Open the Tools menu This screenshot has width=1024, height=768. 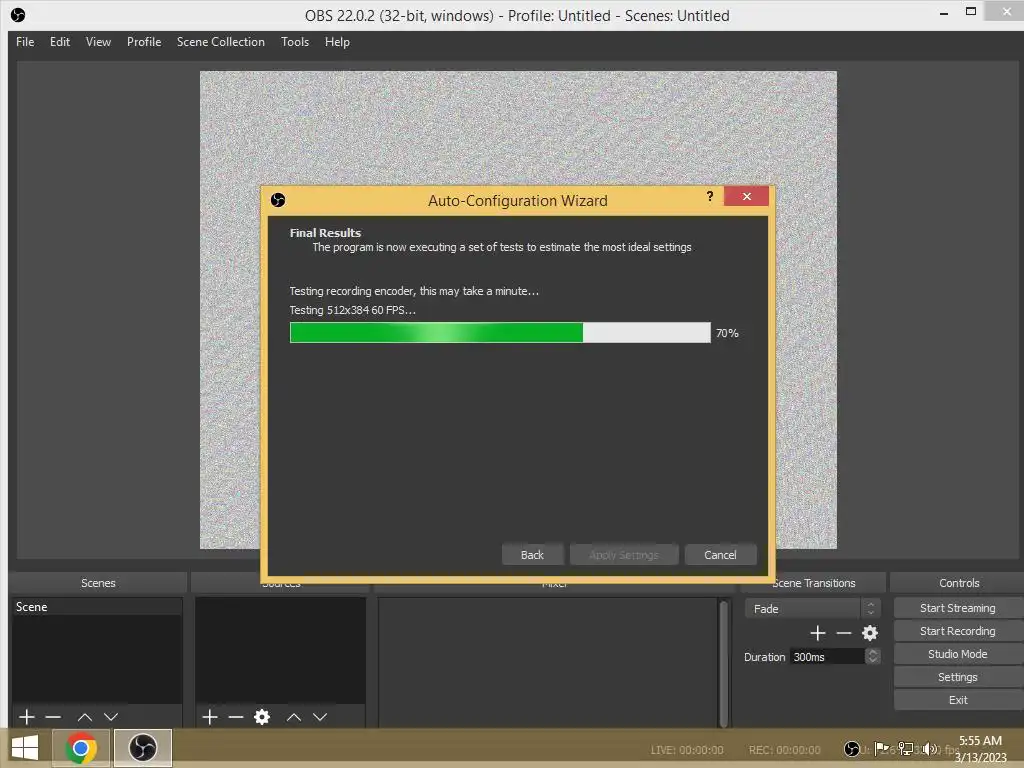pos(295,42)
